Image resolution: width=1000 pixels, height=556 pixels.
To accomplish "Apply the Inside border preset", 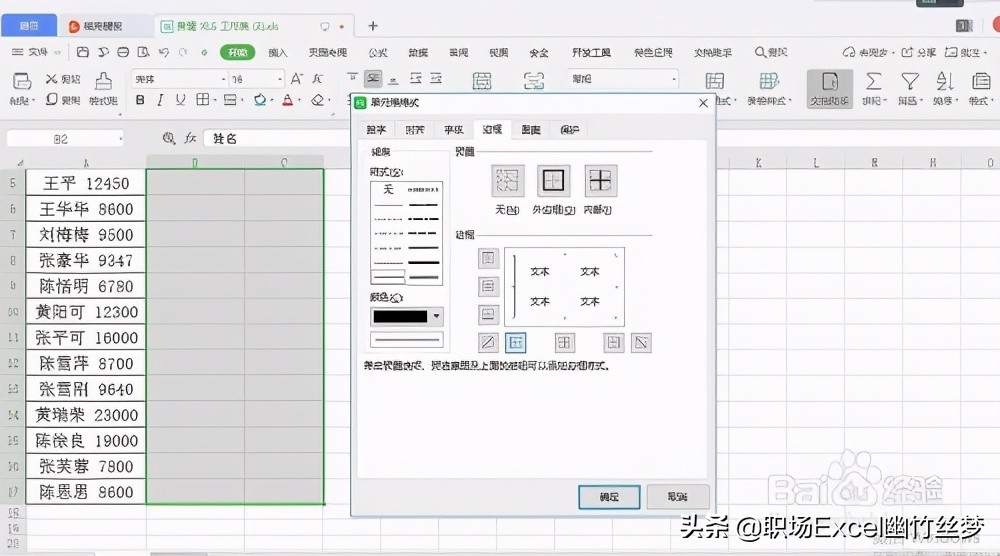I will coord(600,181).
